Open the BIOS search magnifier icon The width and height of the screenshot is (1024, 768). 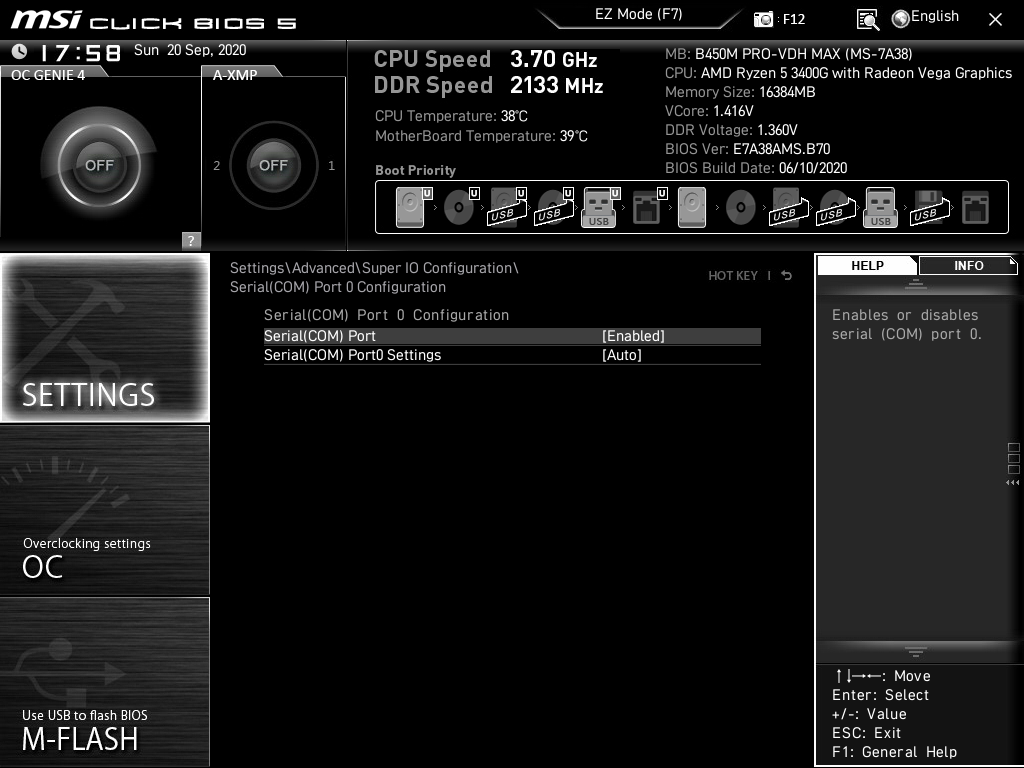point(867,20)
